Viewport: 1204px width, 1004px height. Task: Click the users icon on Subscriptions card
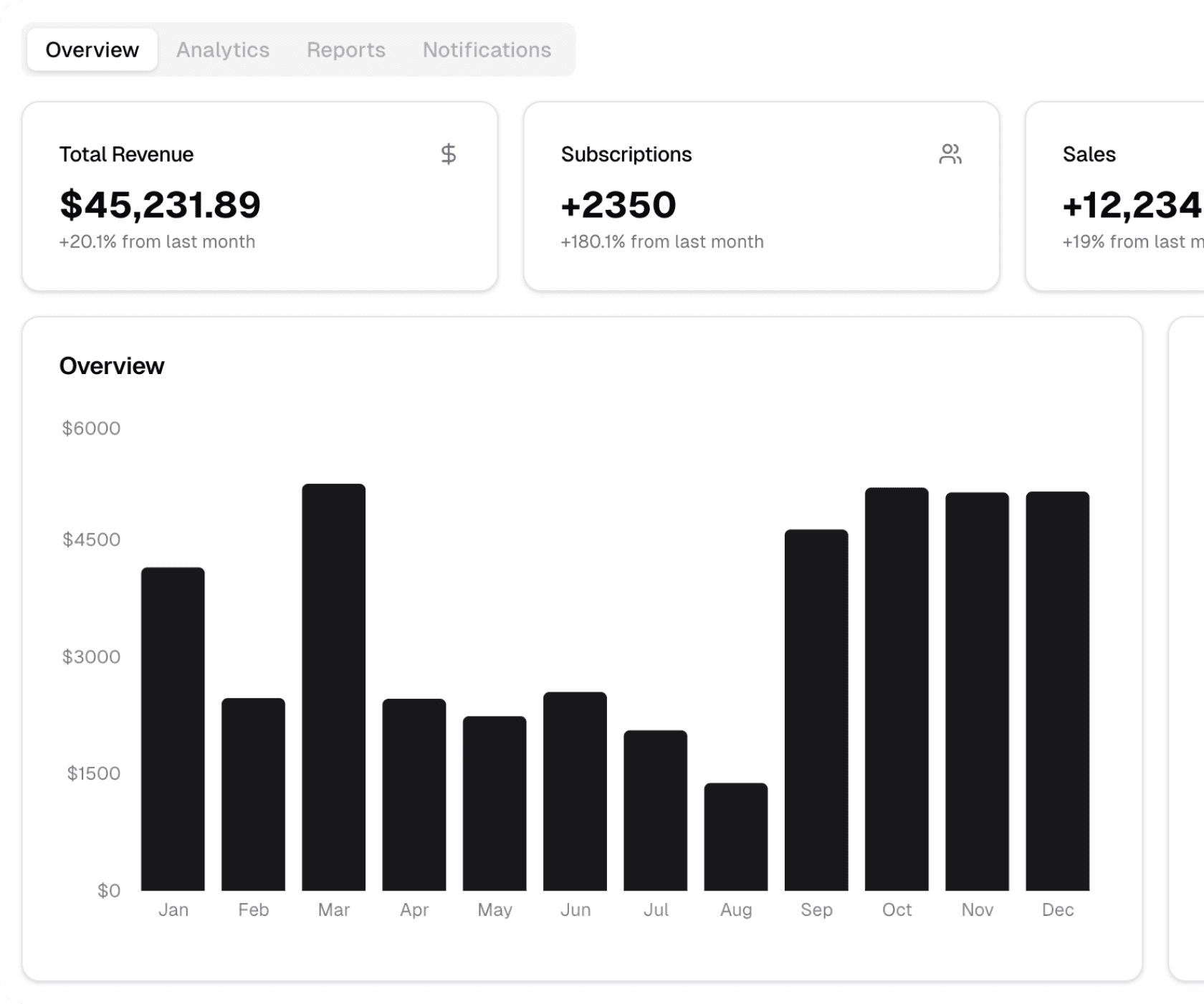click(x=950, y=154)
